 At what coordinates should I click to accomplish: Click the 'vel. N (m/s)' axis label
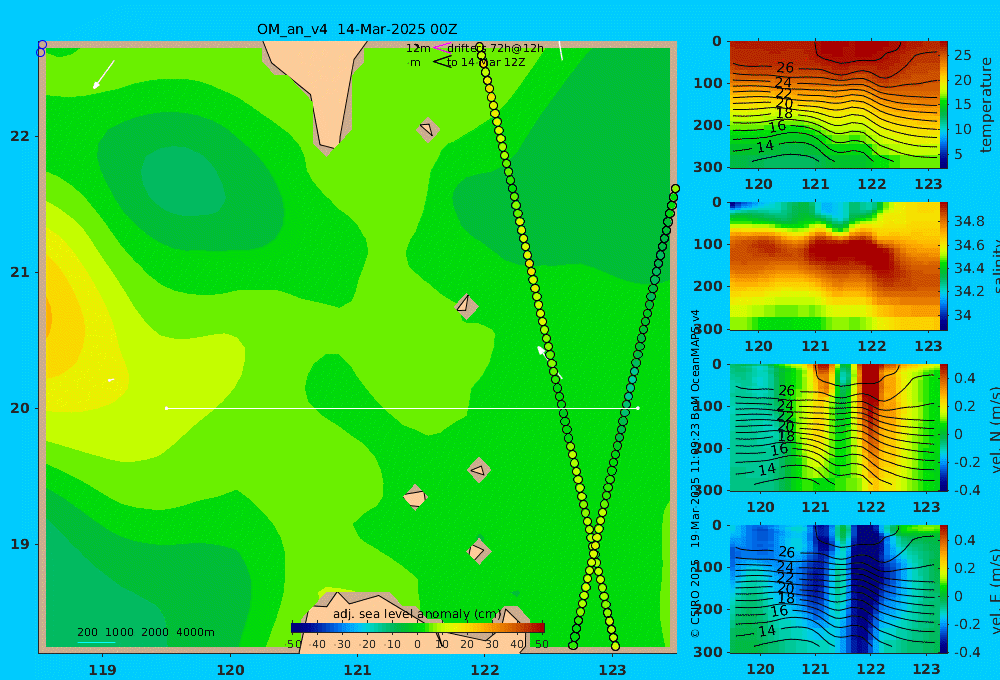tap(994, 429)
